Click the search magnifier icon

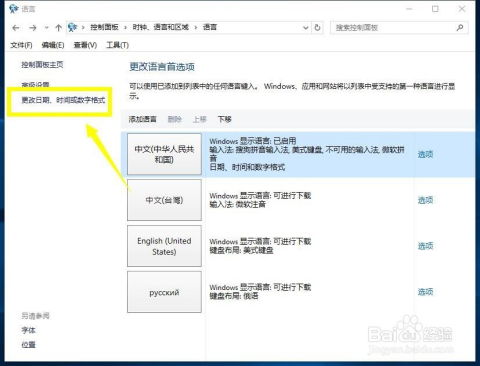tap(460, 28)
